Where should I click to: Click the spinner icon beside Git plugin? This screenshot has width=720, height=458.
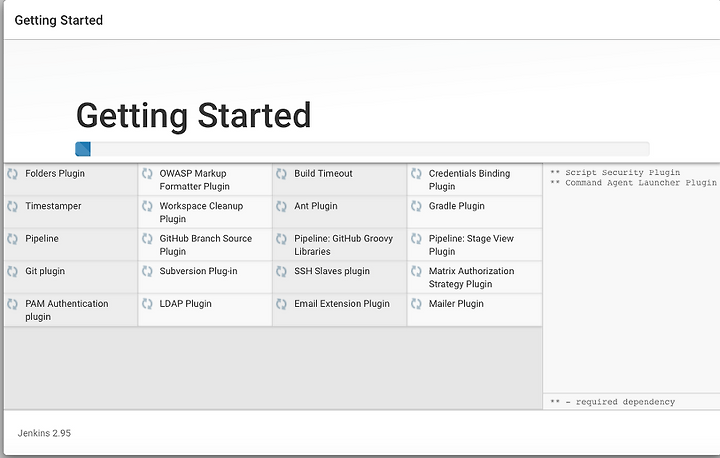click(12, 271)
